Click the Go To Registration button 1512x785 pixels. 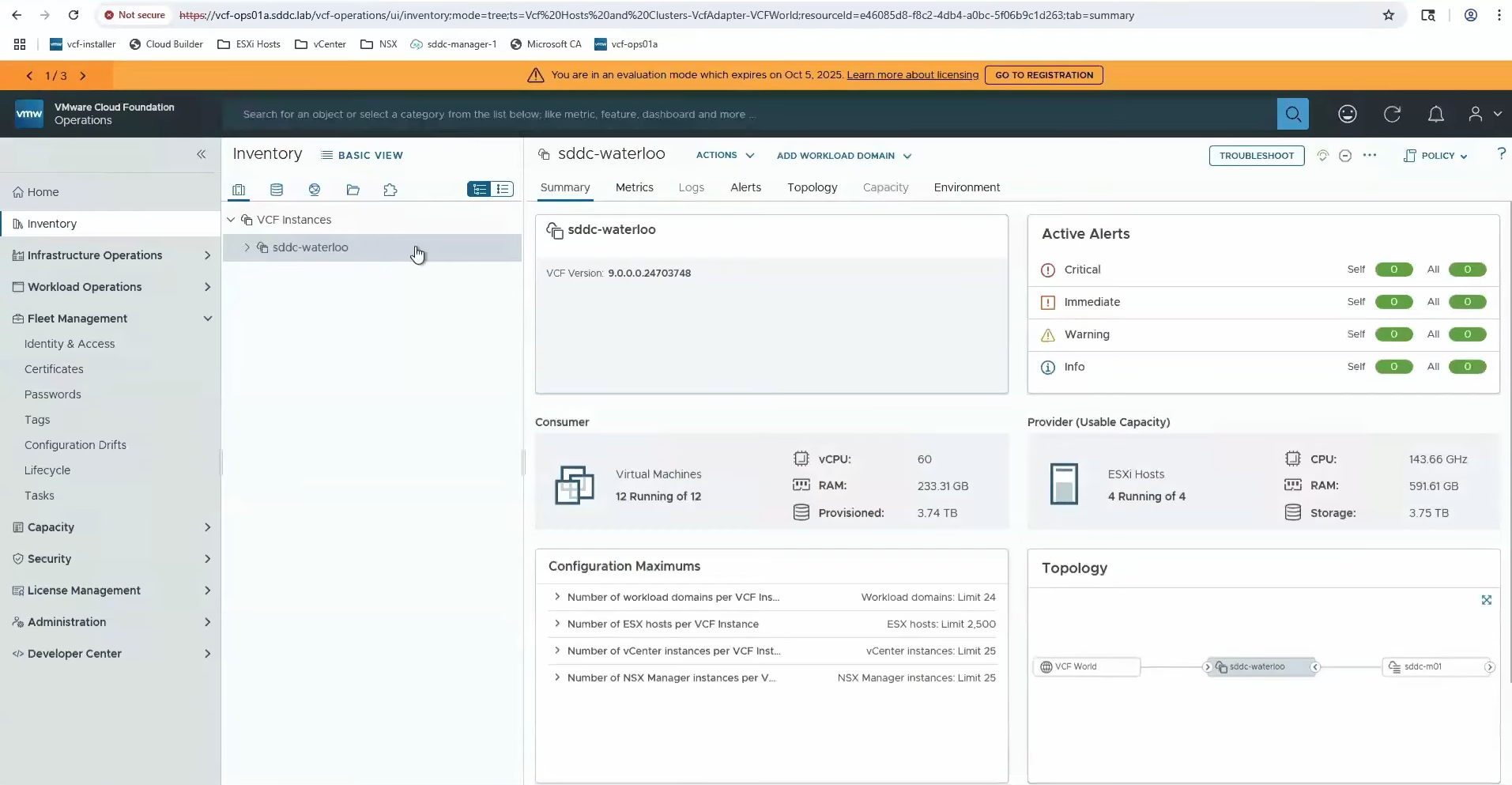pyautogui.click(x=1043, y=75)
